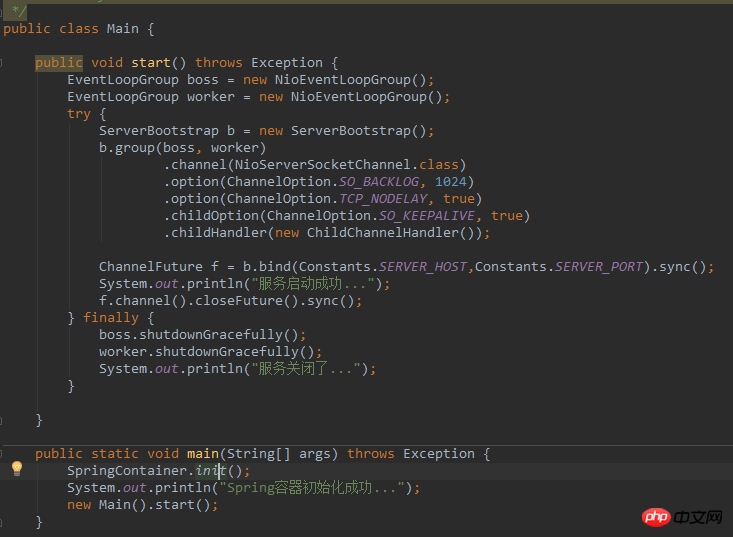Click 'closeFuture' in the f.channel() line
Viewport: 733px width, 537px height.
pos(239,301)
